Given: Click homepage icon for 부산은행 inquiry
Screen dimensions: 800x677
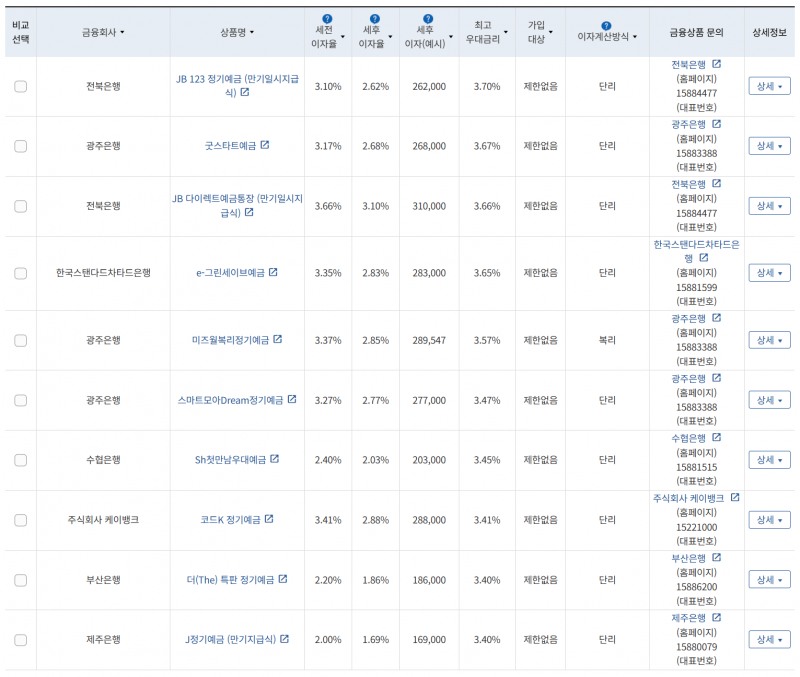Looking at the screenshot, I should click(716, 558).
